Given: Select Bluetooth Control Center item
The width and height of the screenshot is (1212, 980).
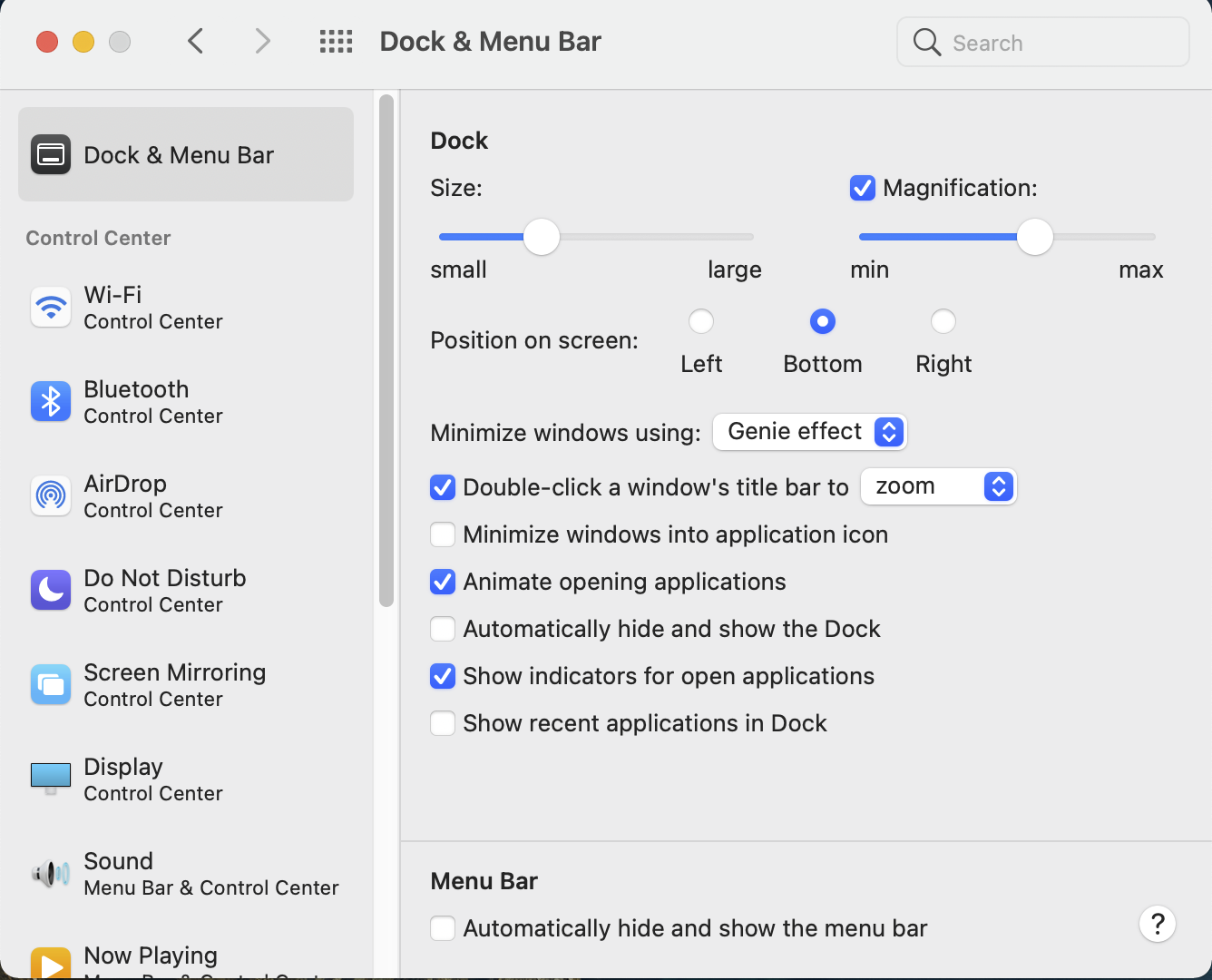Looking at the screenshot, I should [x=186, y=402].
